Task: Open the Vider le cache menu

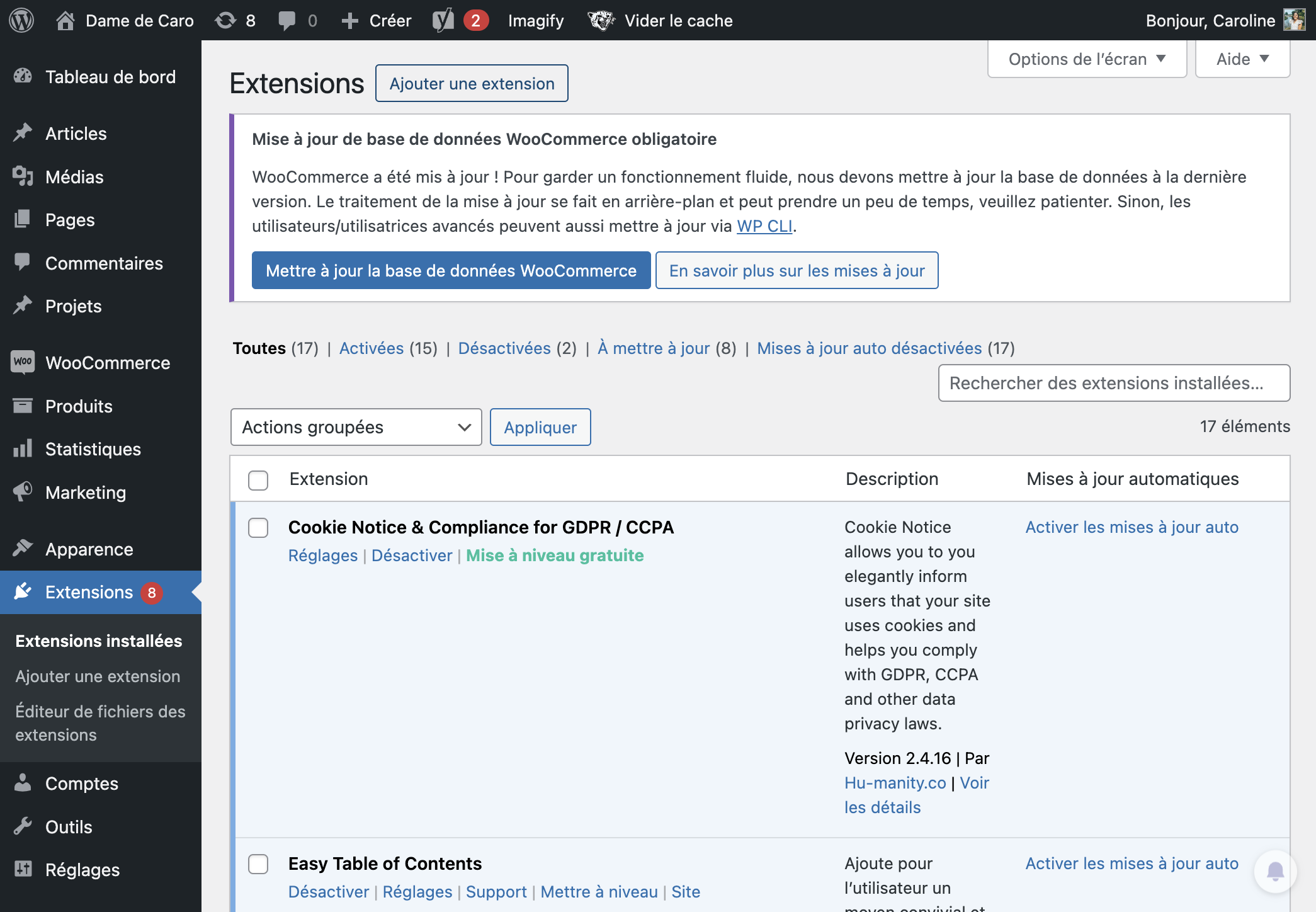Action: 679,21
